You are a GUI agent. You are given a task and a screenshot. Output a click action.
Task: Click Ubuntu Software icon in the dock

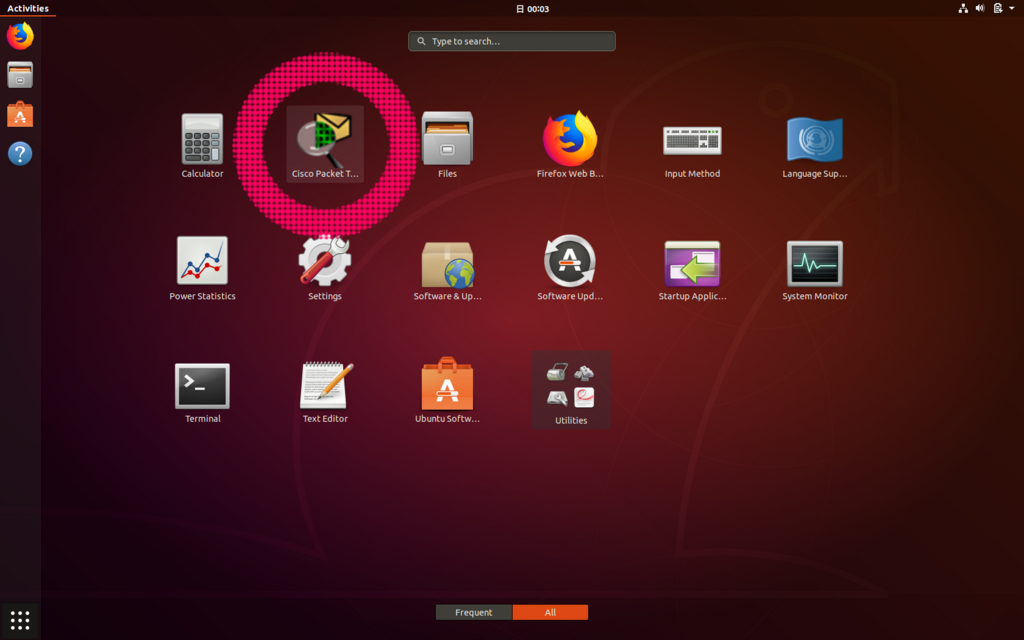(x=20, y=114)
